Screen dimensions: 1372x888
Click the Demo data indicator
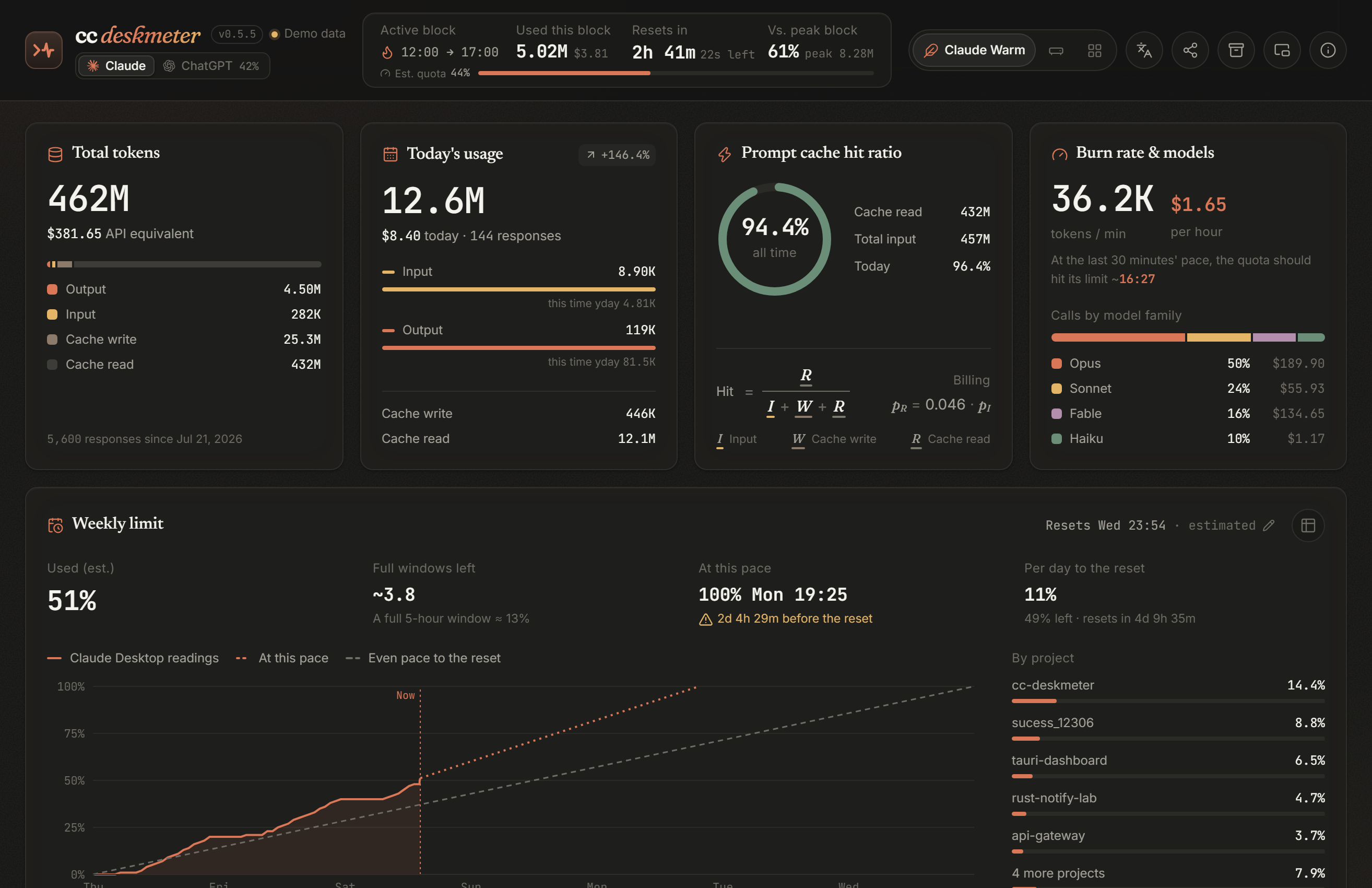click(x=307, y=34)
